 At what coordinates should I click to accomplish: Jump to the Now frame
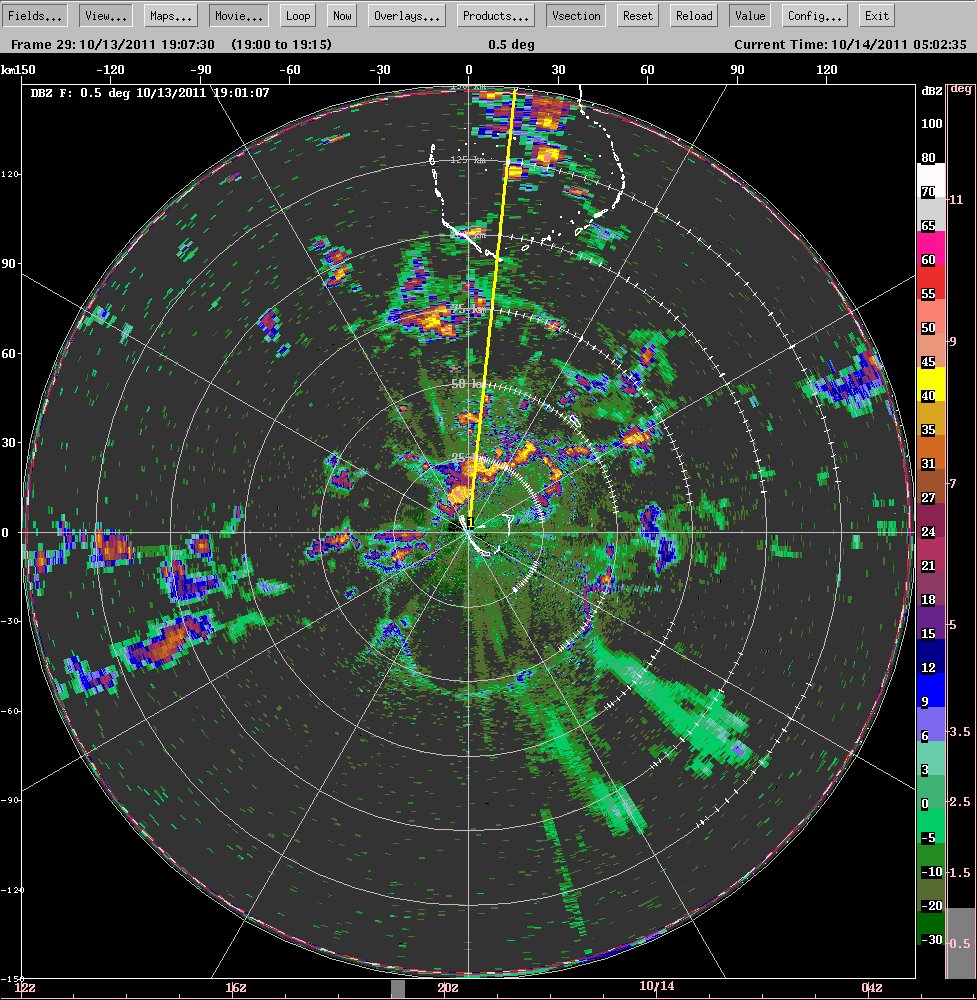[342, 16]
